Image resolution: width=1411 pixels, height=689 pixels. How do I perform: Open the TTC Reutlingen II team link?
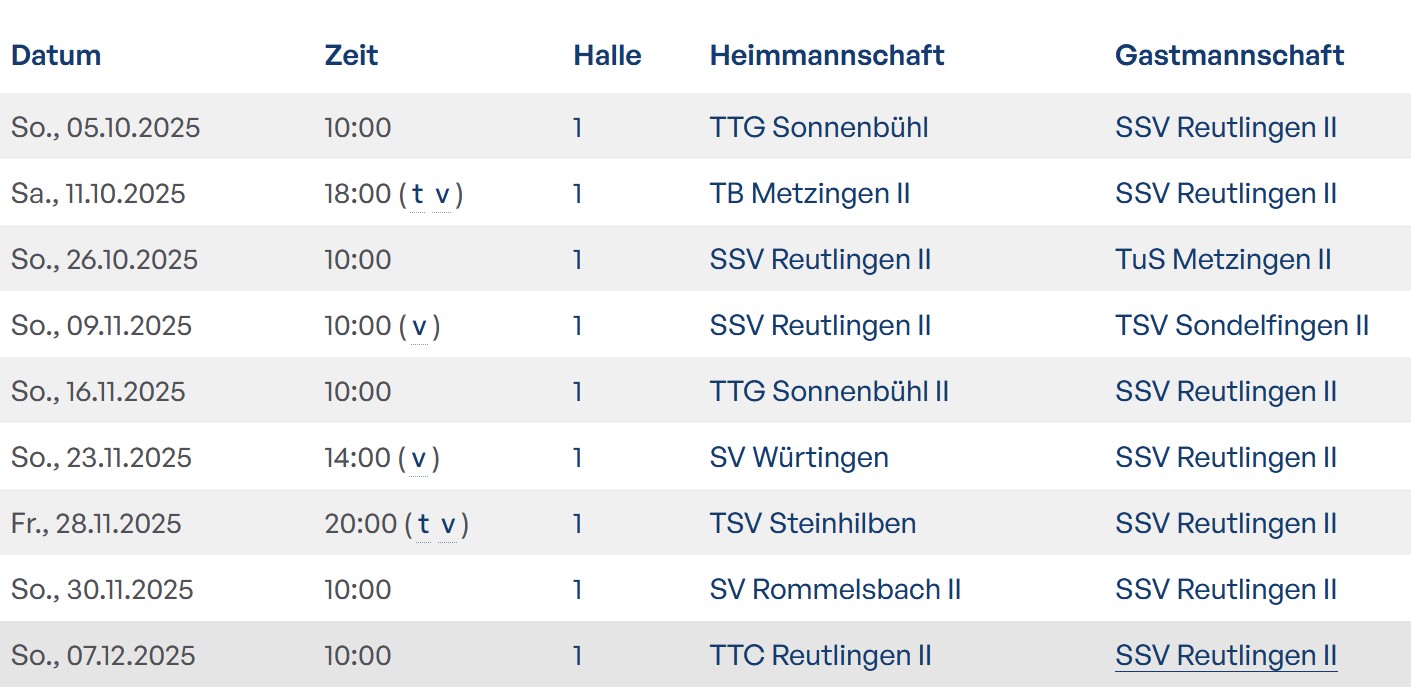[820, 656]
